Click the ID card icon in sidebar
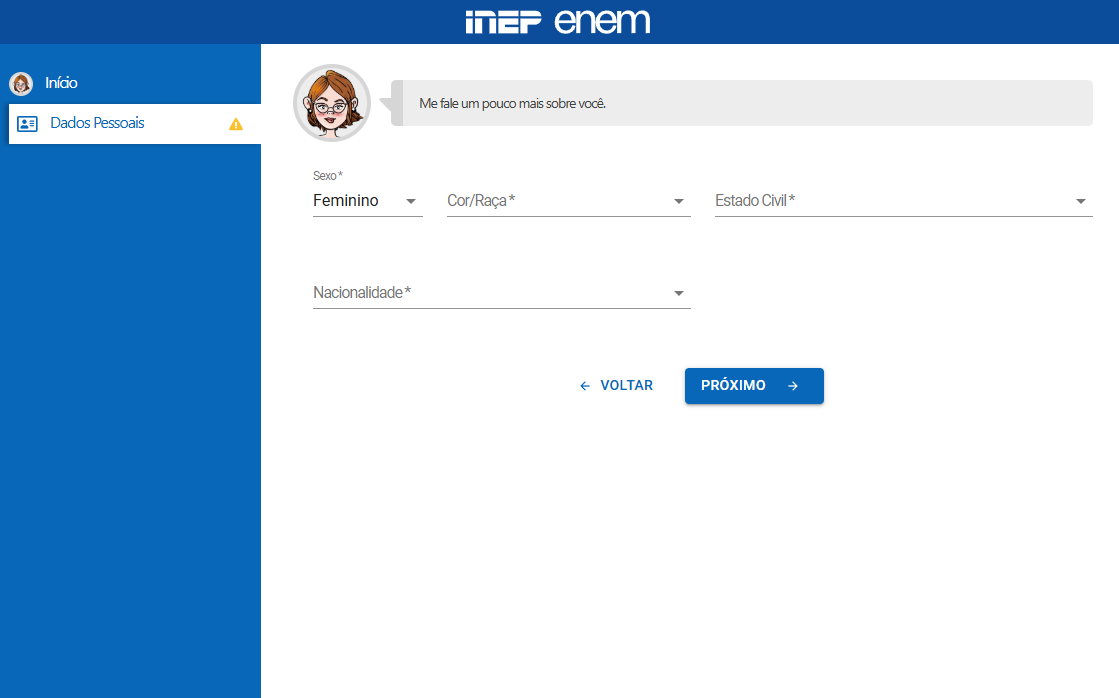Image resolution: width=1119 pixels, height=698 pixels. (x=28, y=124)
